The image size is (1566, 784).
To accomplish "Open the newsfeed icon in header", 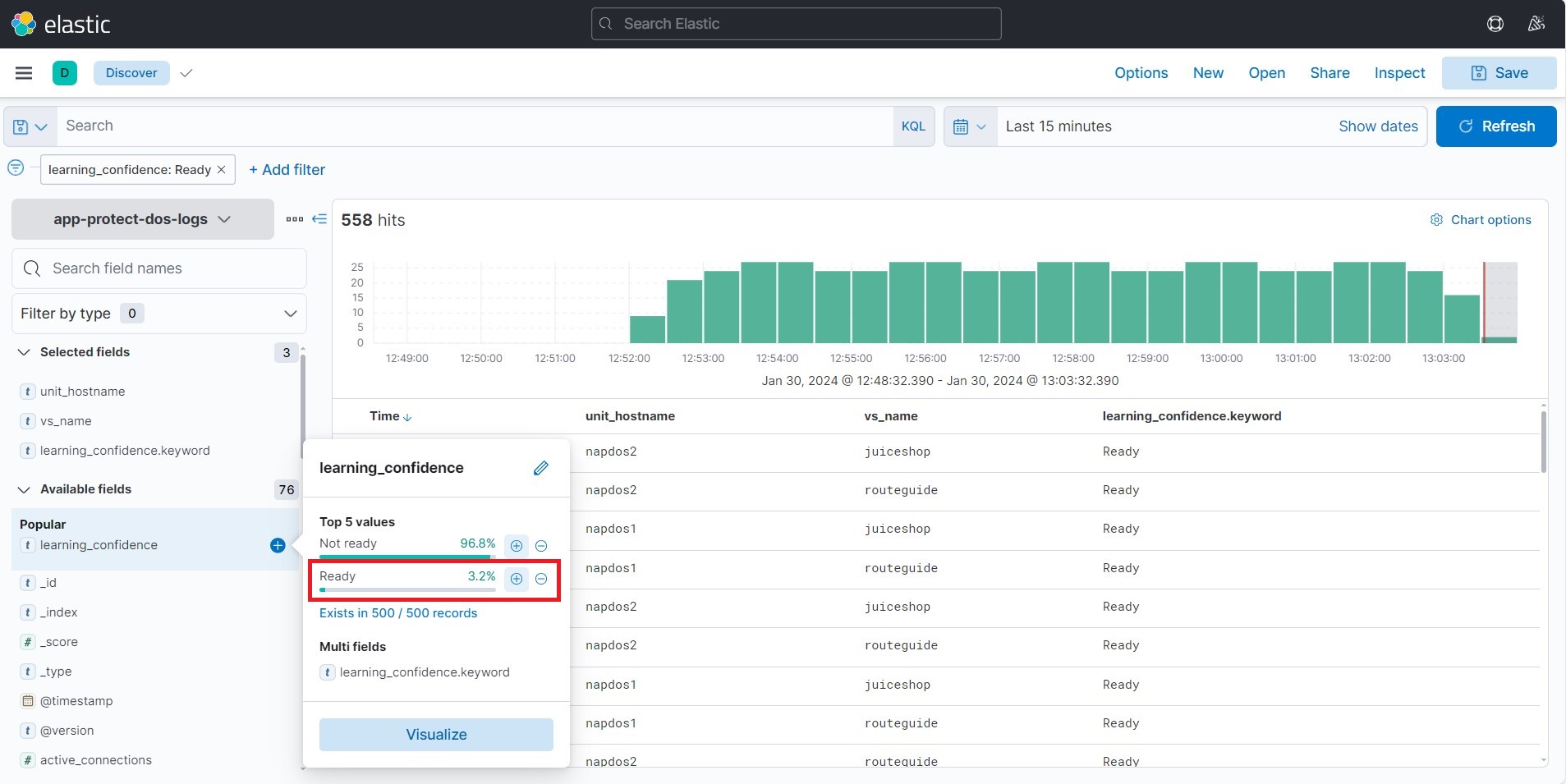I will (x=1536, y=24).
